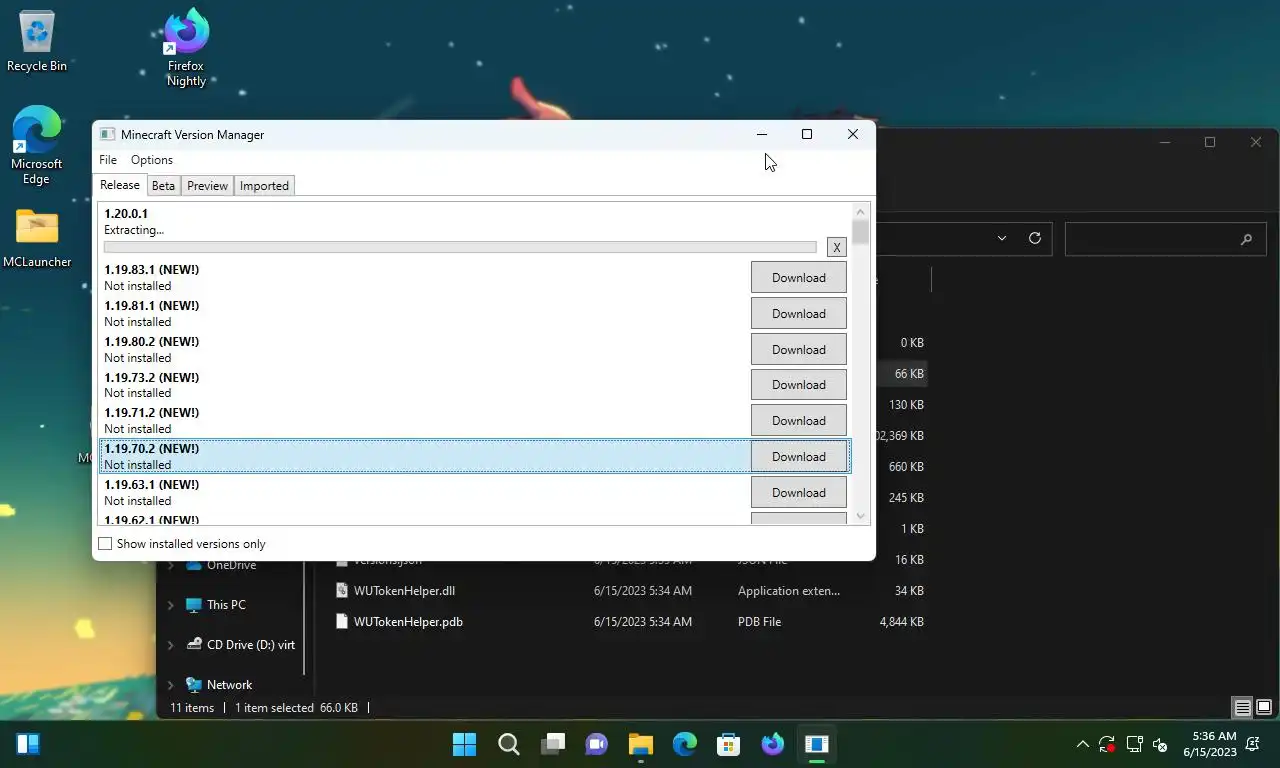The image size is (1280, 768).
Task: Open the Widgets button on the taskbar
Action: [28, 744]
